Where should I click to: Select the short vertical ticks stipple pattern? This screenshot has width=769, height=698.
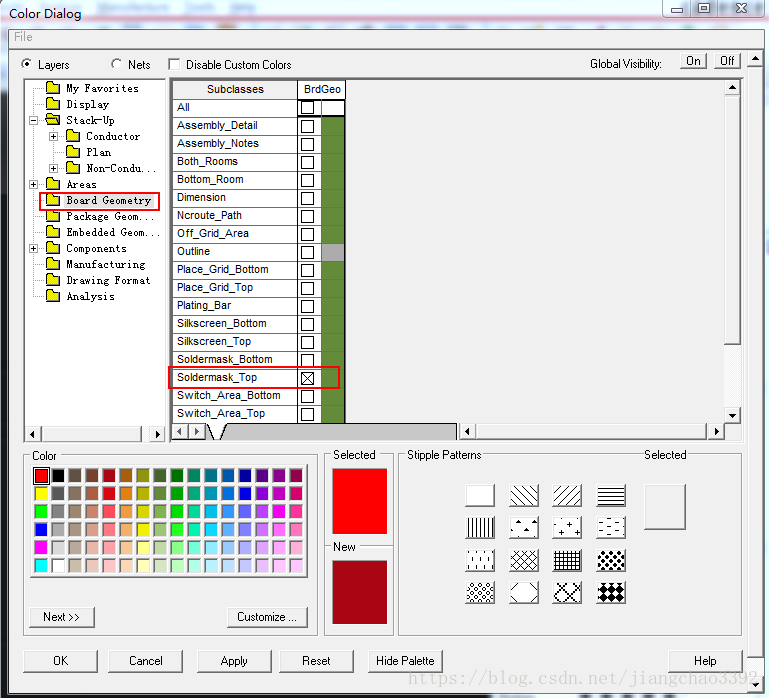[x=480, y=560]
